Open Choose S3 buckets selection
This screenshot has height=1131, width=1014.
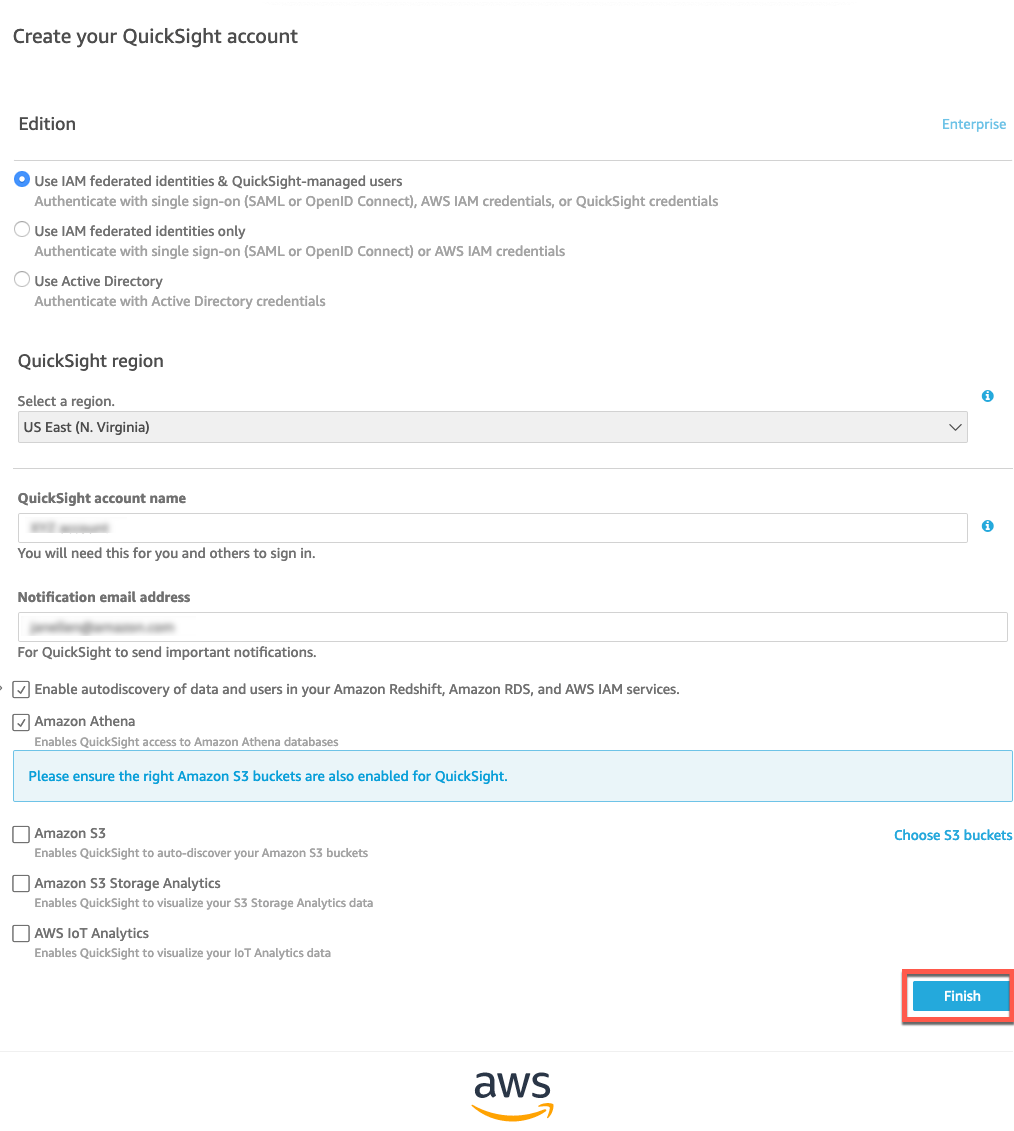(x=952, y=835)
